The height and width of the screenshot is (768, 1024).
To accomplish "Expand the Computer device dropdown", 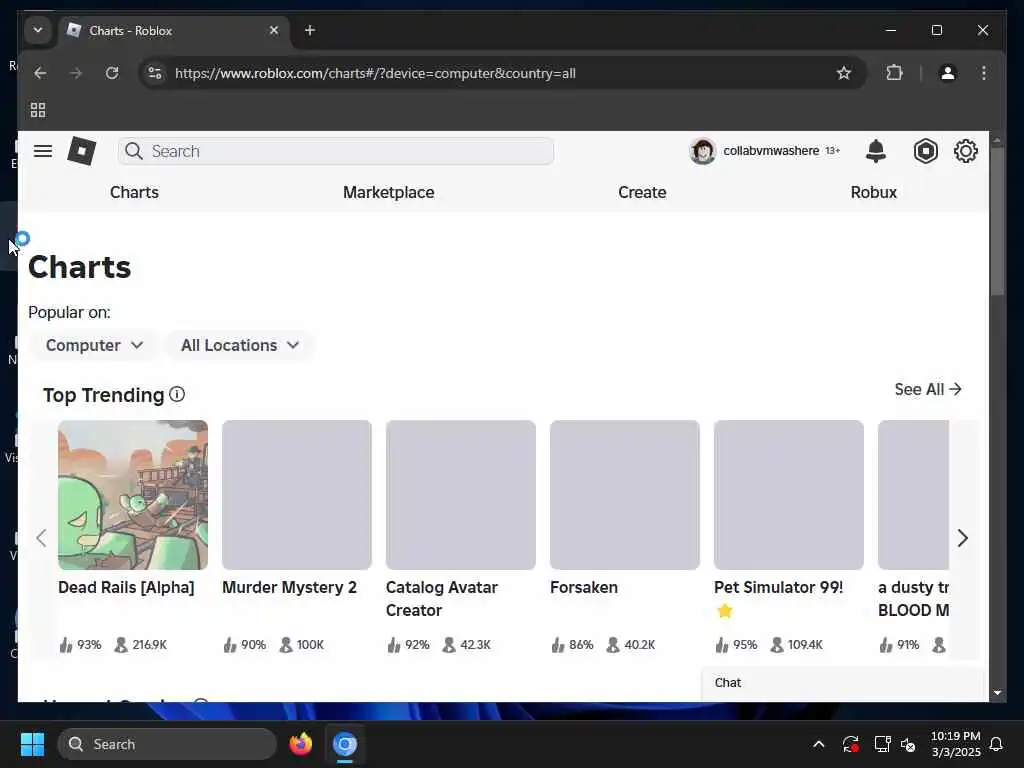I will coord(94,345).
